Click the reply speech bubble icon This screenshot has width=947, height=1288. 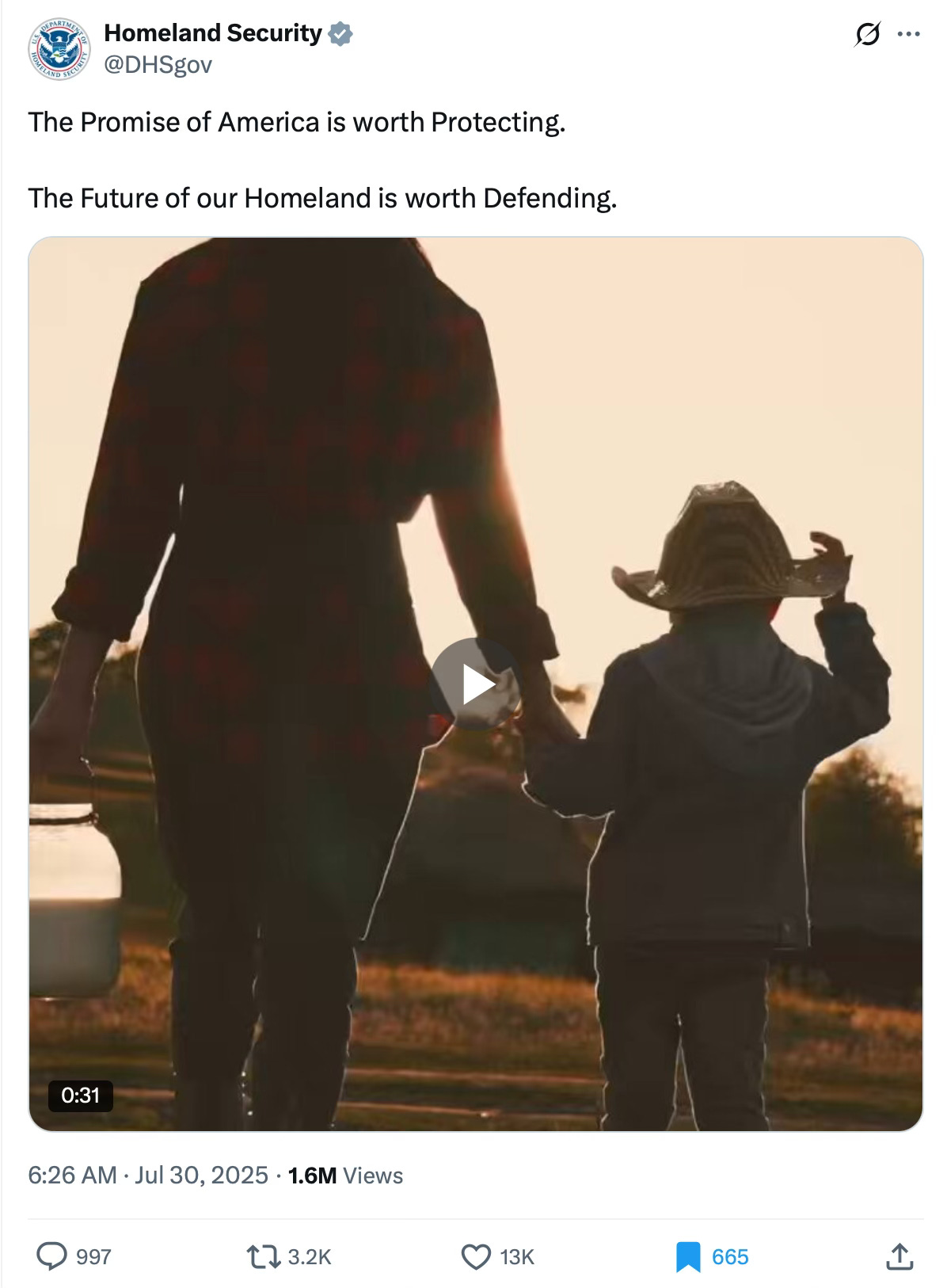coord(52,1256)
